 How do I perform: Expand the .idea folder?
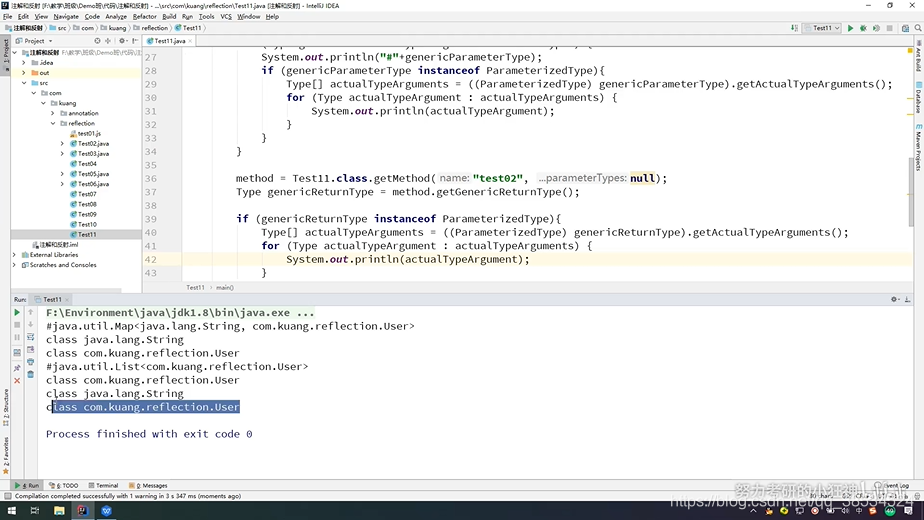24,62
